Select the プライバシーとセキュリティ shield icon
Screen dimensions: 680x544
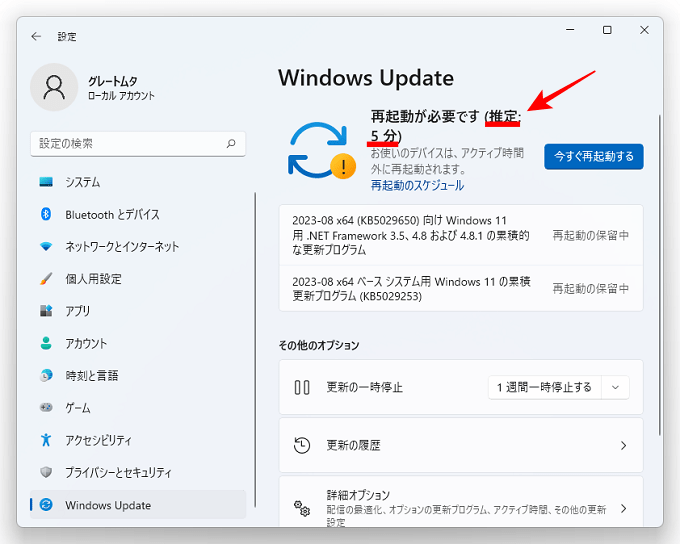click(x=46, y=472)
